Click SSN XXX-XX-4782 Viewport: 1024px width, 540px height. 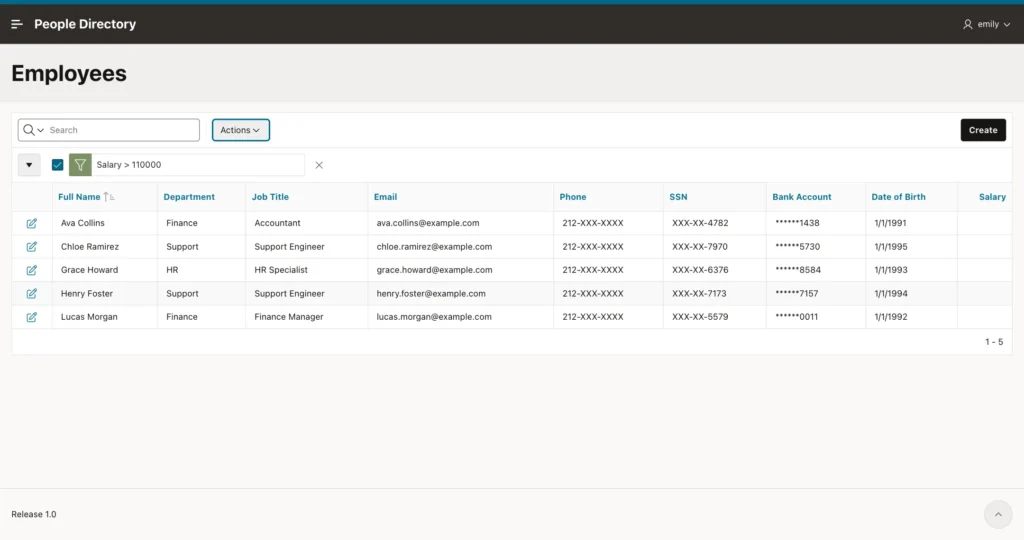(700, 223)
